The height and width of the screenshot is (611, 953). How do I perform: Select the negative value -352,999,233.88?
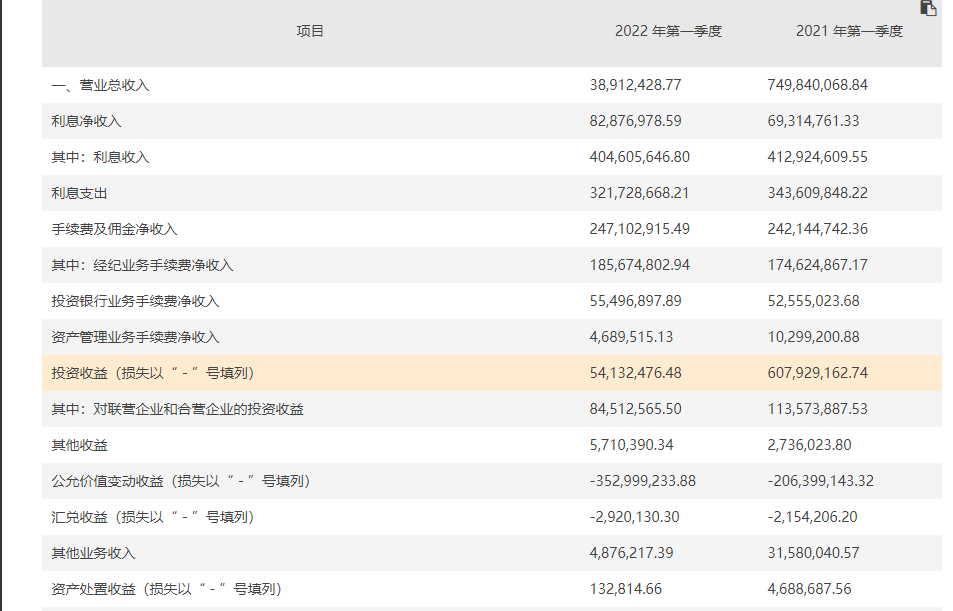pyautogui.click(x=642, y=481)
